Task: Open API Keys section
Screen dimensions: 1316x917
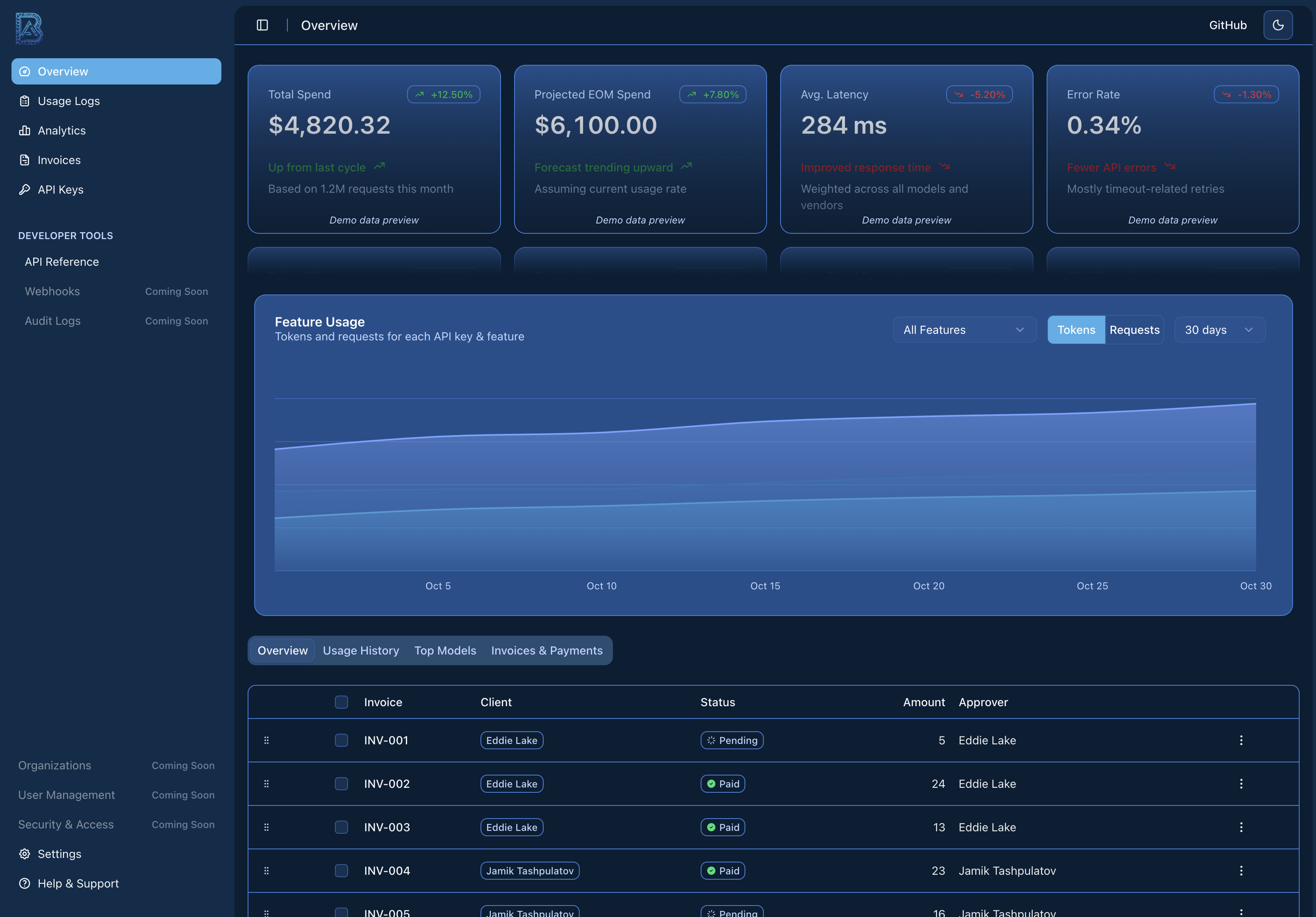Action: click(x=60, y=190)
